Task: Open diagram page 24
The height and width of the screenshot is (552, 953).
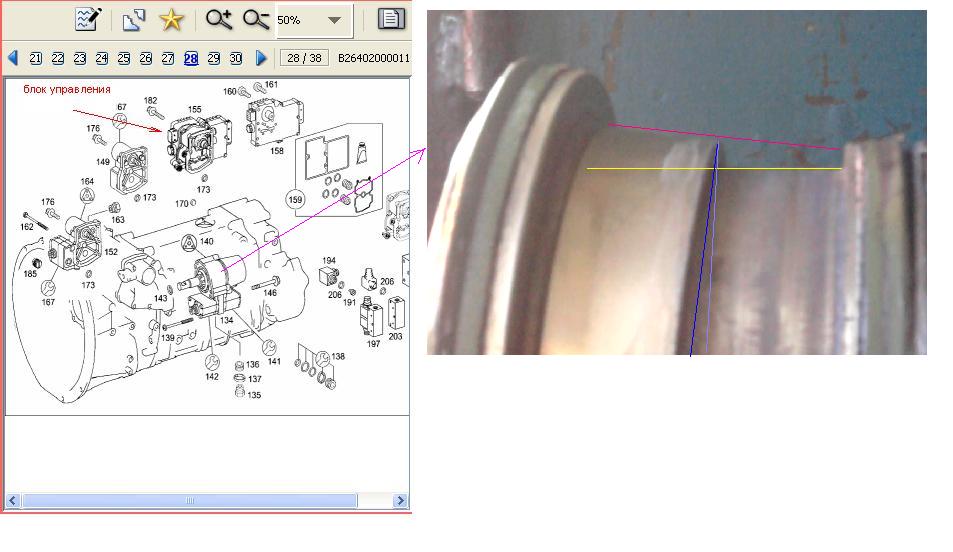Action: click(102, 58)
